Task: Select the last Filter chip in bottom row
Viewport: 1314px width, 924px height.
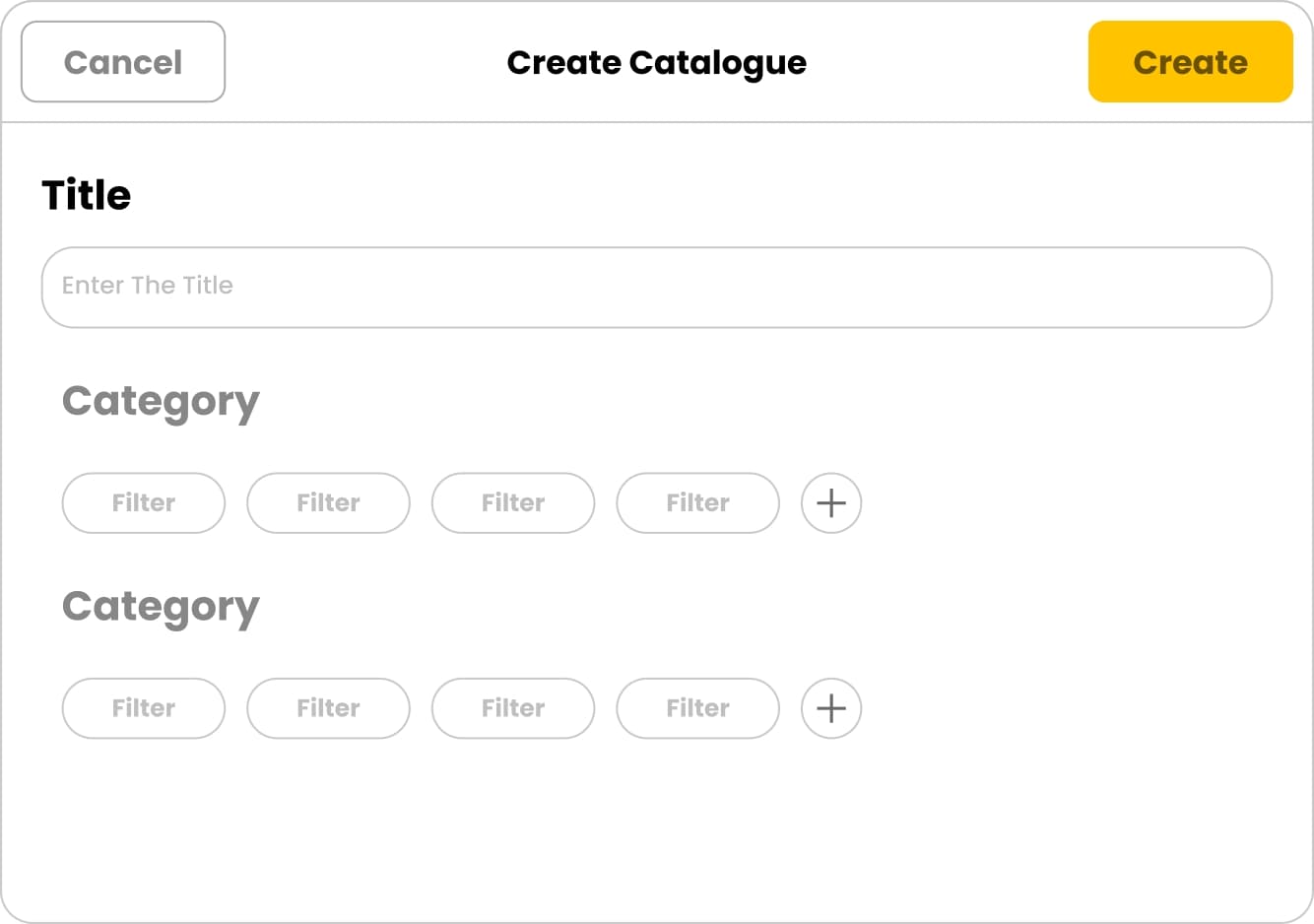Action: (697, 708)
